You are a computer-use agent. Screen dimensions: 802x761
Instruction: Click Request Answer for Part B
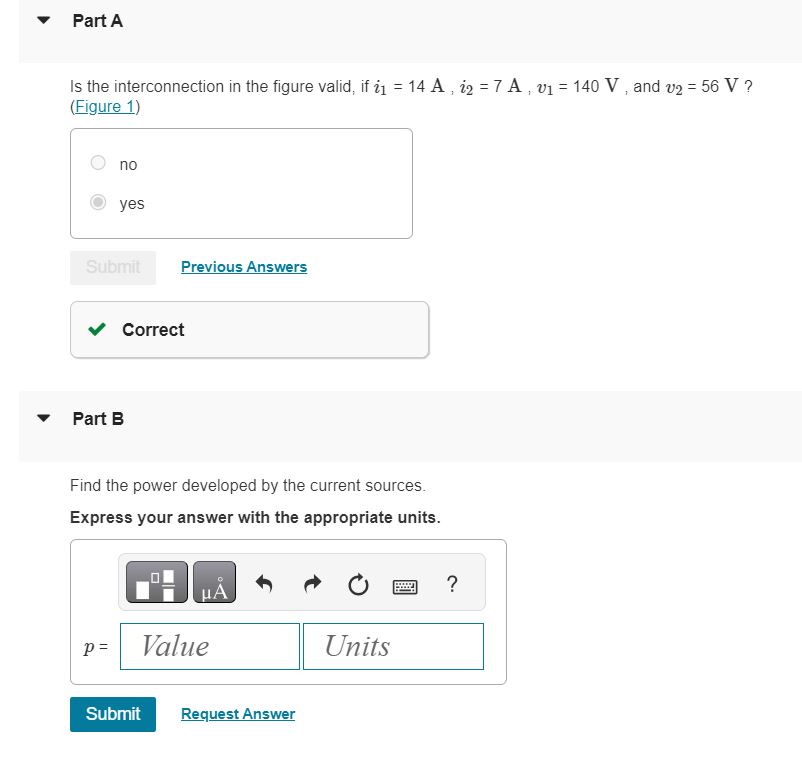pos(237,713)
